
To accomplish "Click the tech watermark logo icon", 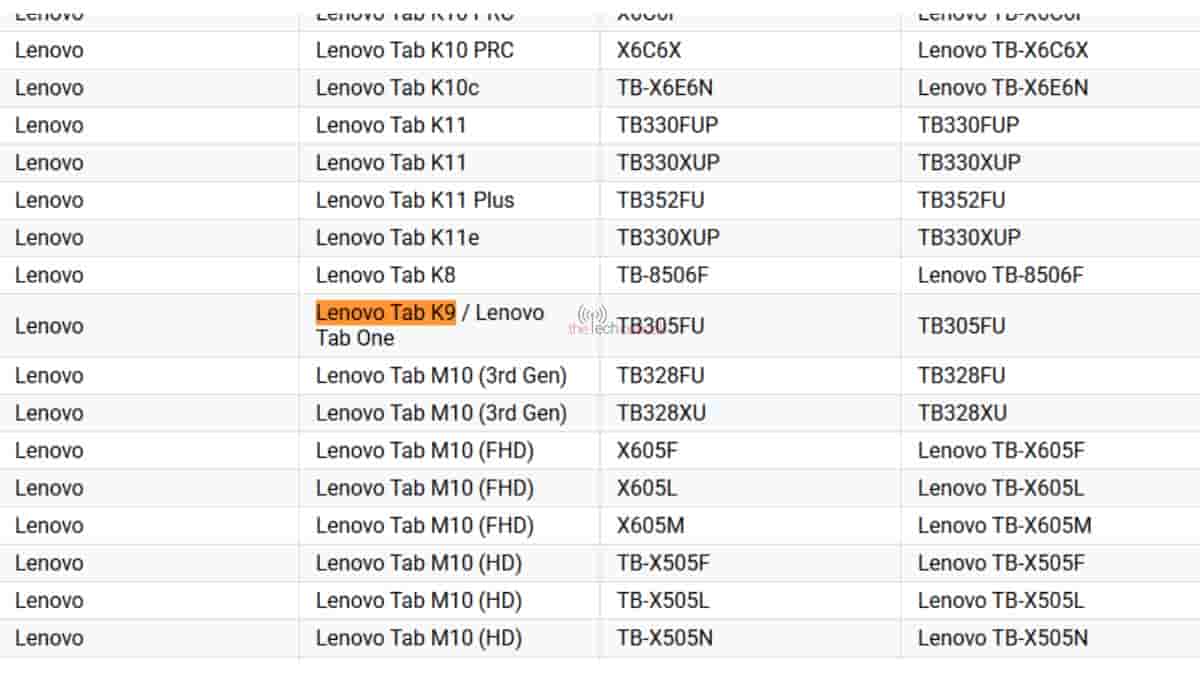I will 593,315.
